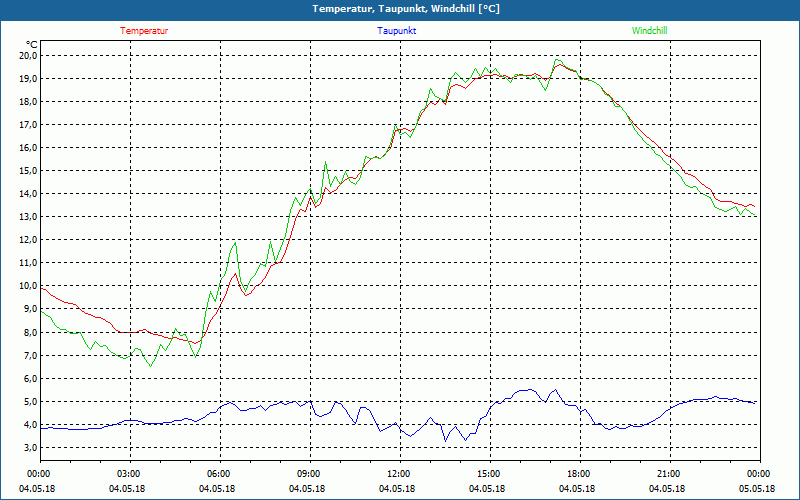Click the 06:00 time axis label

217,474
